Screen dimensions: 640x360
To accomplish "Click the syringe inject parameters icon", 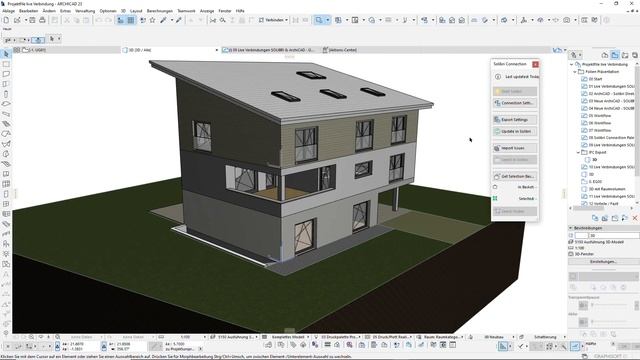I will (178, 20).
